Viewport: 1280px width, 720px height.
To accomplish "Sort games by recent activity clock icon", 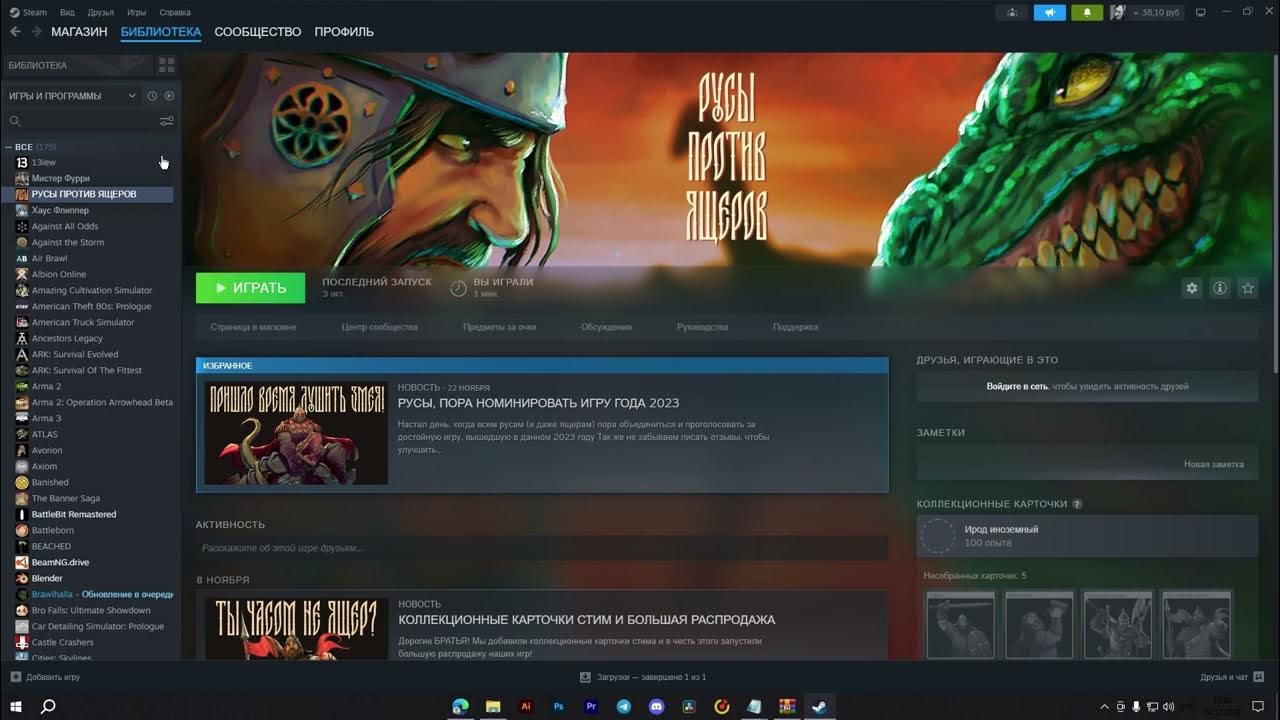I will pyautogui.click(x=152, y=96).
